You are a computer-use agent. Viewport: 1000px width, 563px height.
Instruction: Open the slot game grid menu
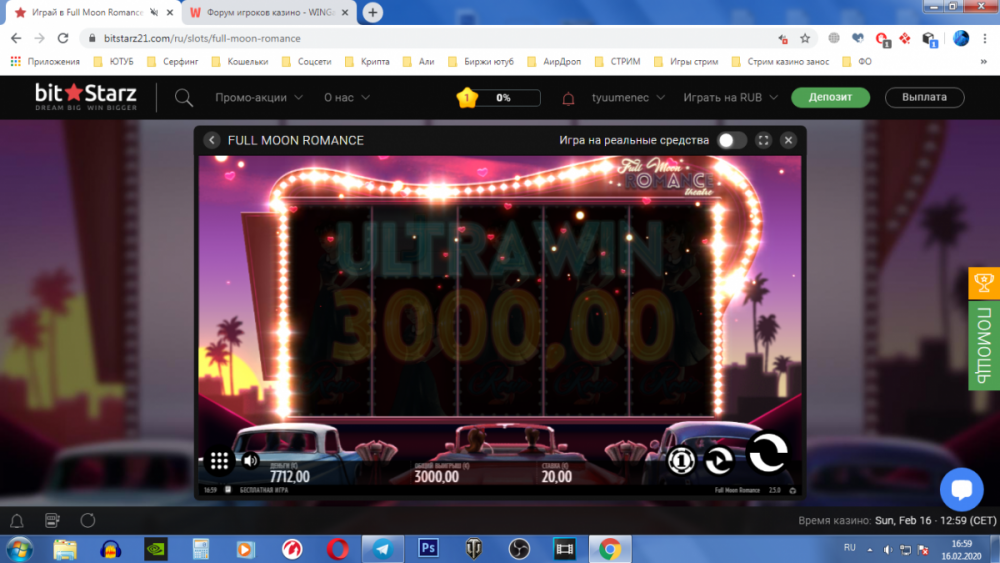pos(220,460)
